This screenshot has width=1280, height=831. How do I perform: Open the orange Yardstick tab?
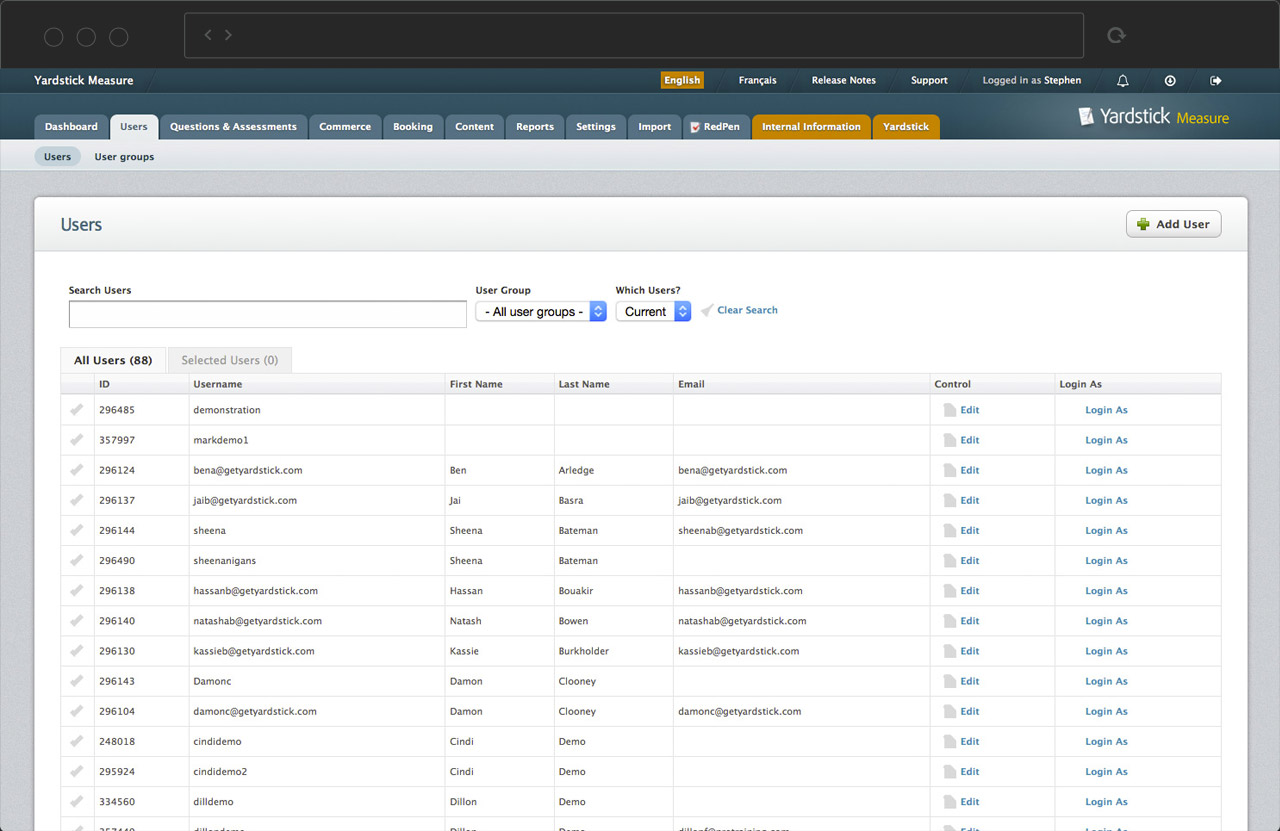point(906,127)
